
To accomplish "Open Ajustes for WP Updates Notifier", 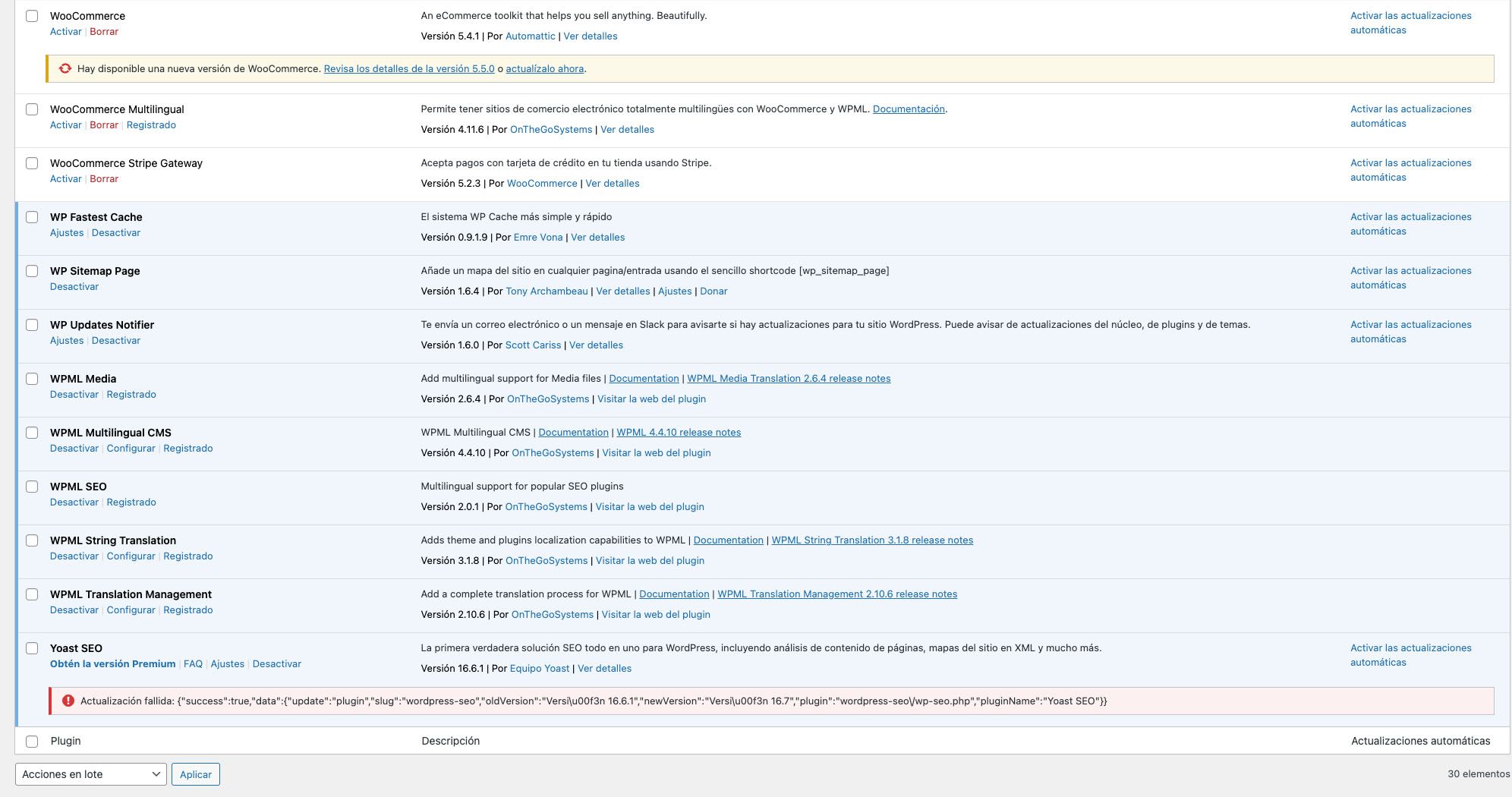I will coord(67,340).
